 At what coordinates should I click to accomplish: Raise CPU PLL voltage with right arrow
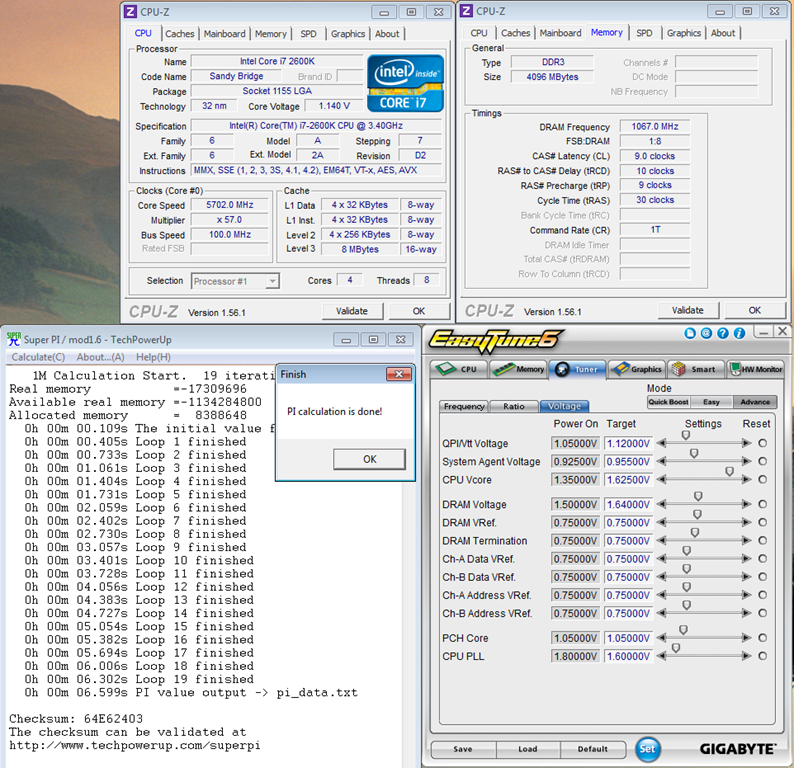click(746, 656)
